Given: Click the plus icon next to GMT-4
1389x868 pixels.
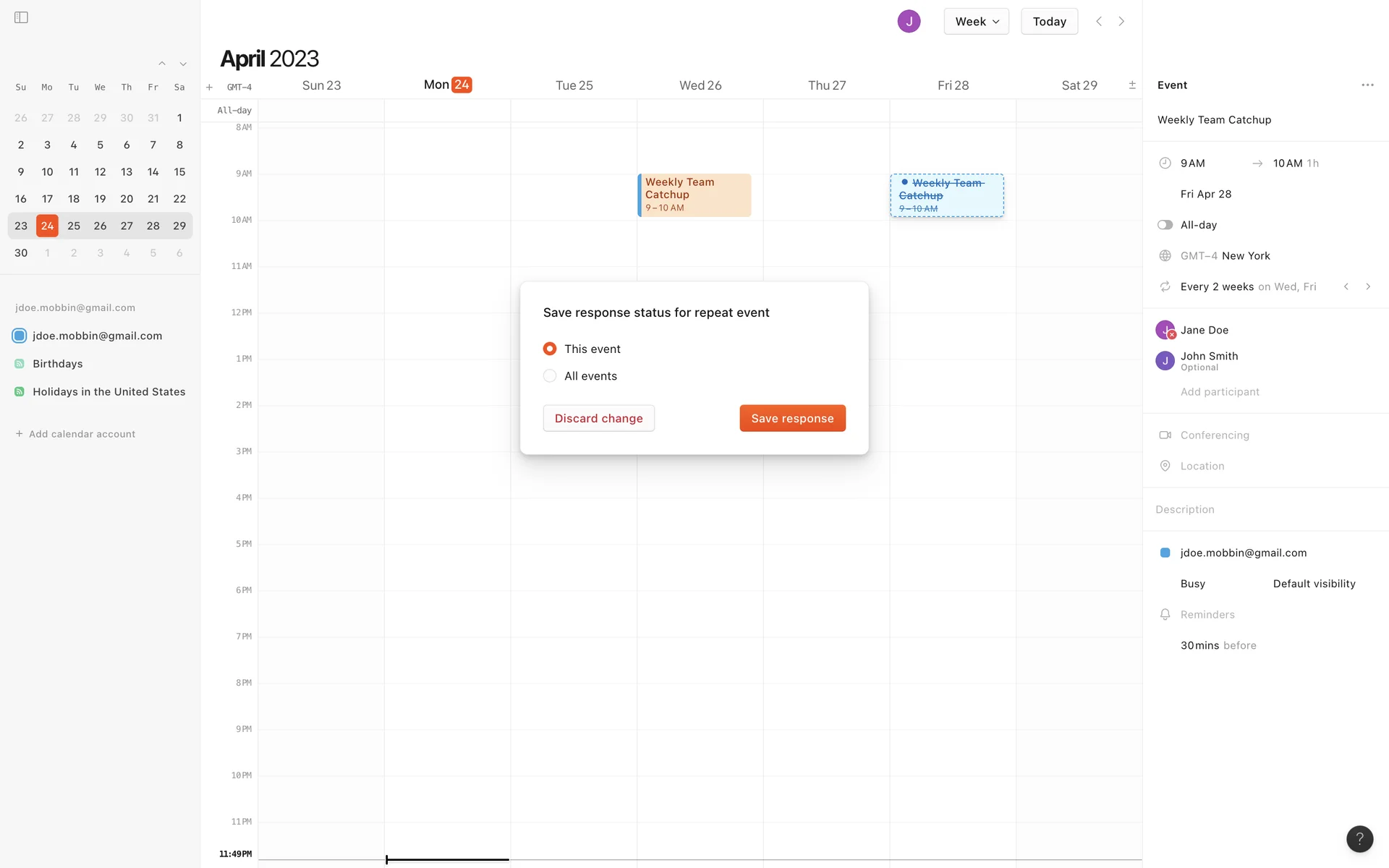Looking at the screenshot, I should pos(209,88).
